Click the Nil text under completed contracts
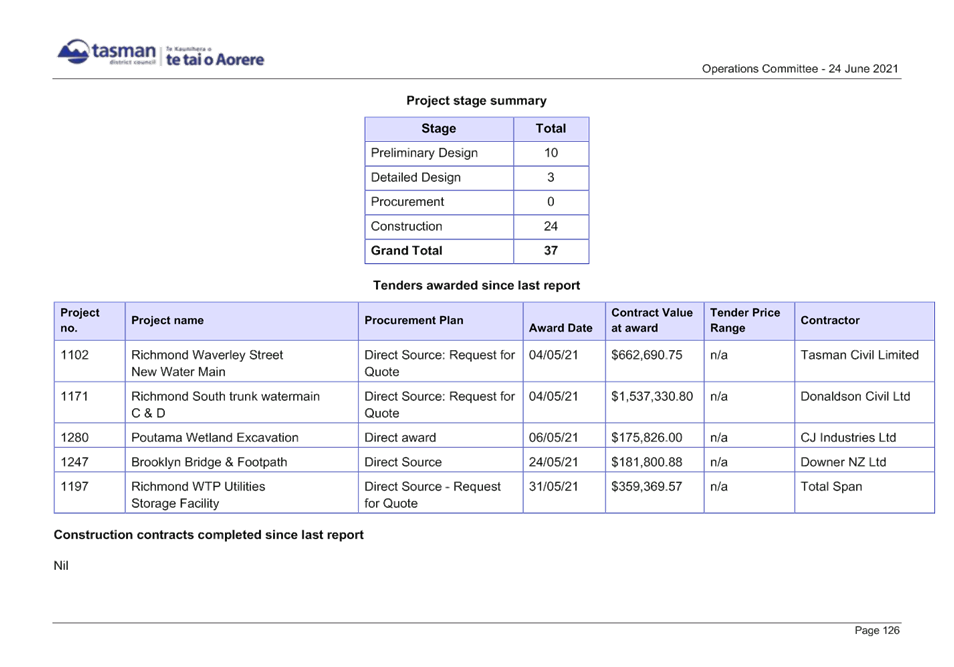Image resolution: width=954 pixels, height=667 pixels. 61,564
